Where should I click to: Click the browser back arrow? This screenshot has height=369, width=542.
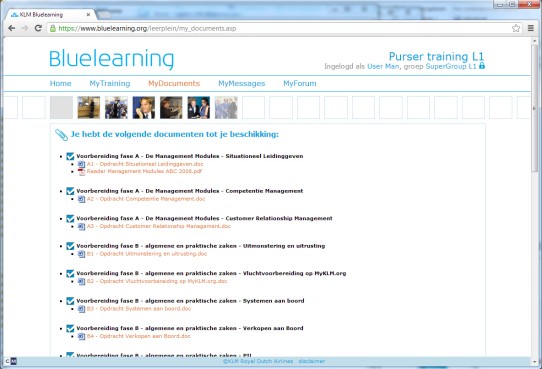click(x=11, y=28)
